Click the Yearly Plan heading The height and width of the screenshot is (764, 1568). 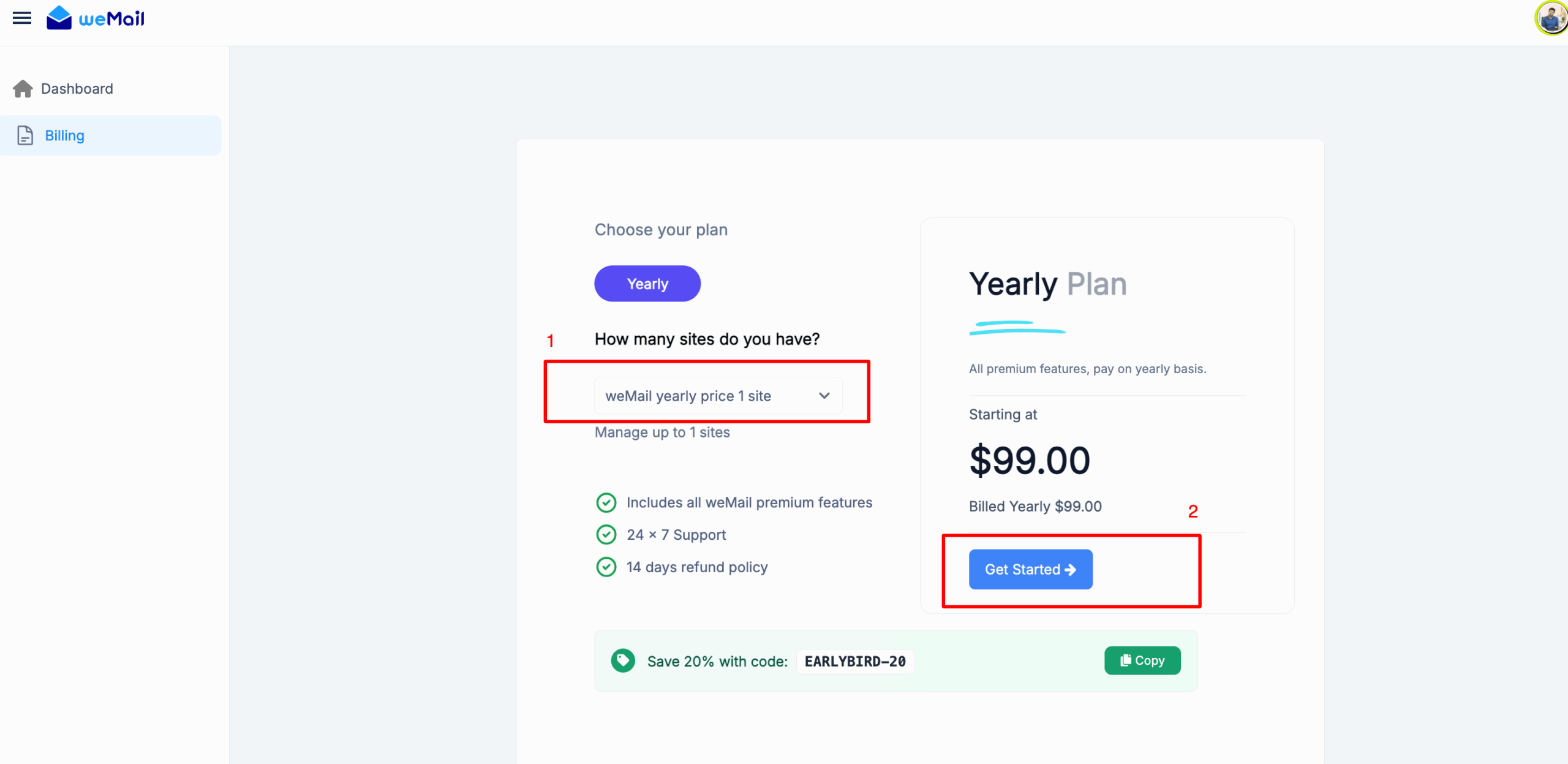click(1047, 284)
